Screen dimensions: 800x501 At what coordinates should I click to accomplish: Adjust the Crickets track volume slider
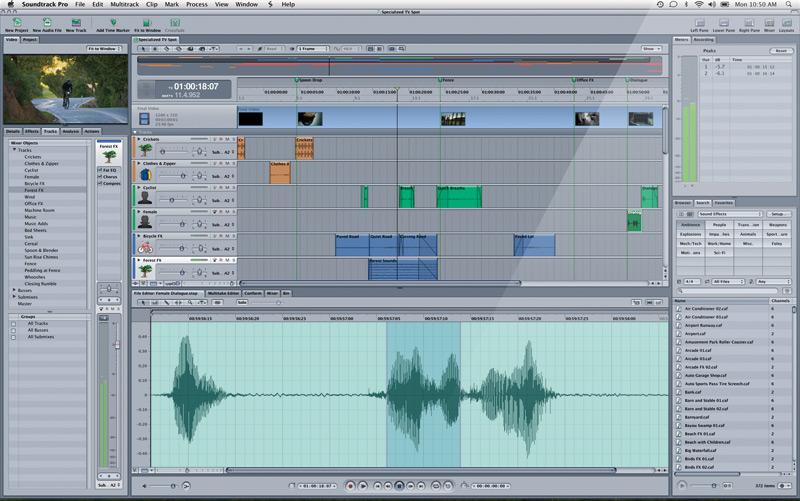coord(162,152)
